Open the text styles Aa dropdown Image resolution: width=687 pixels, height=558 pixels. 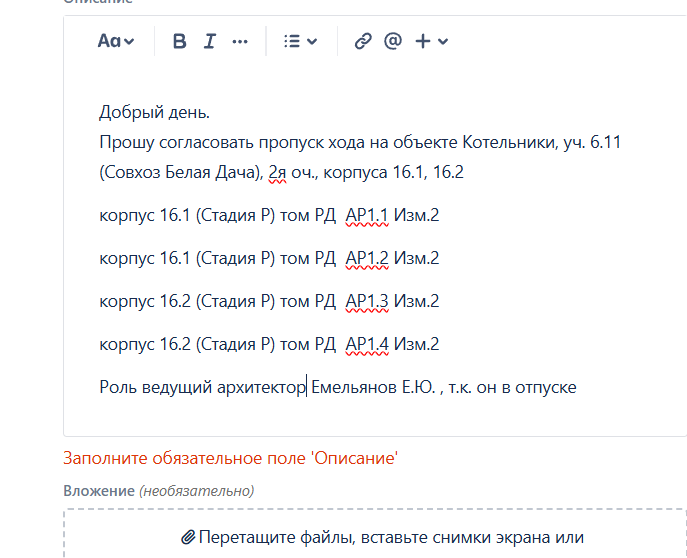[116, 41]
